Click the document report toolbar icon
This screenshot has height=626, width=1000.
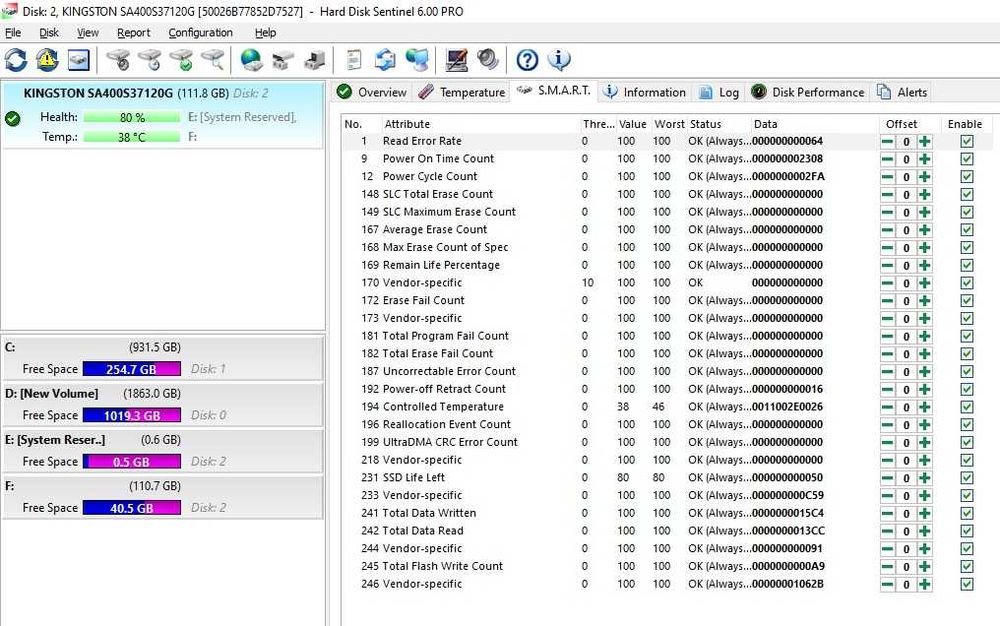pyautogui.click(x=353, y=61)
